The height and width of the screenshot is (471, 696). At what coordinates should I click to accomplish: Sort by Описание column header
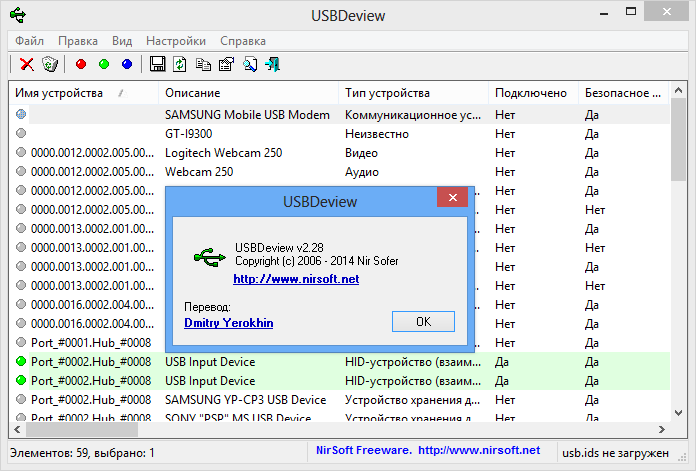(x=249, y=93)
